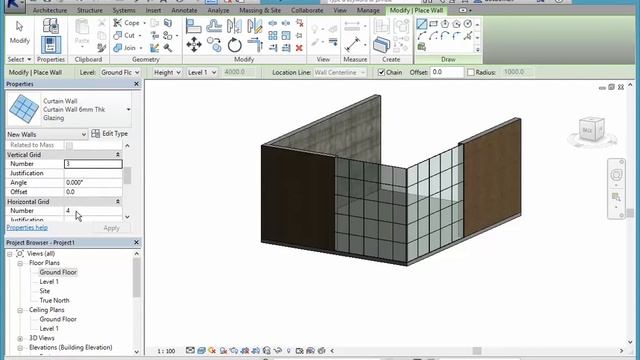Enable the Radius checkbox

[x=471, y=72]
